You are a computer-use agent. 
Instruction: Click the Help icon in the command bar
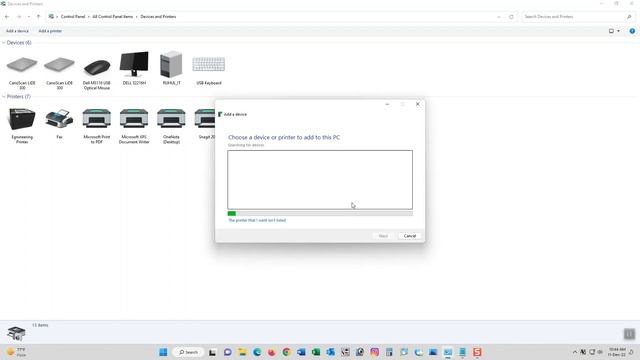tap(632, 31)
